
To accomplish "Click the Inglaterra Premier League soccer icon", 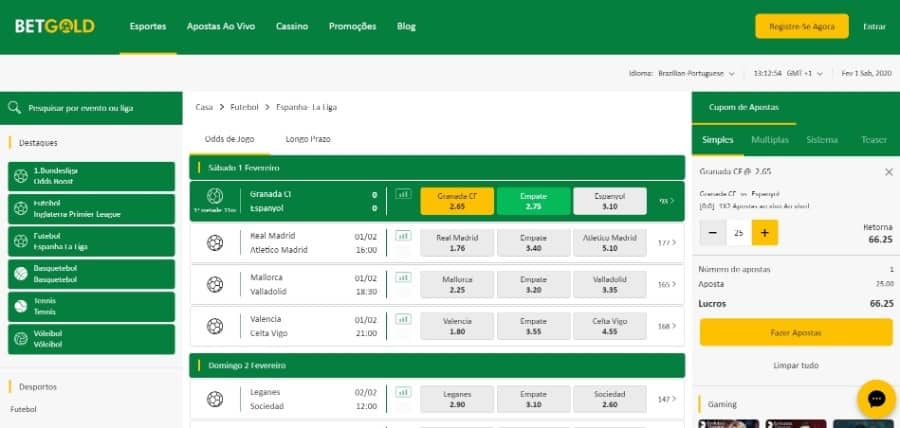I will (21, 208).
